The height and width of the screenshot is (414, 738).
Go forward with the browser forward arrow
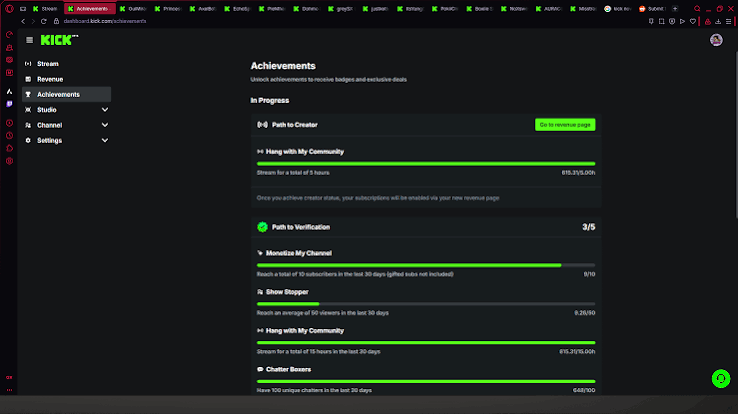click(x=33, y=21)
